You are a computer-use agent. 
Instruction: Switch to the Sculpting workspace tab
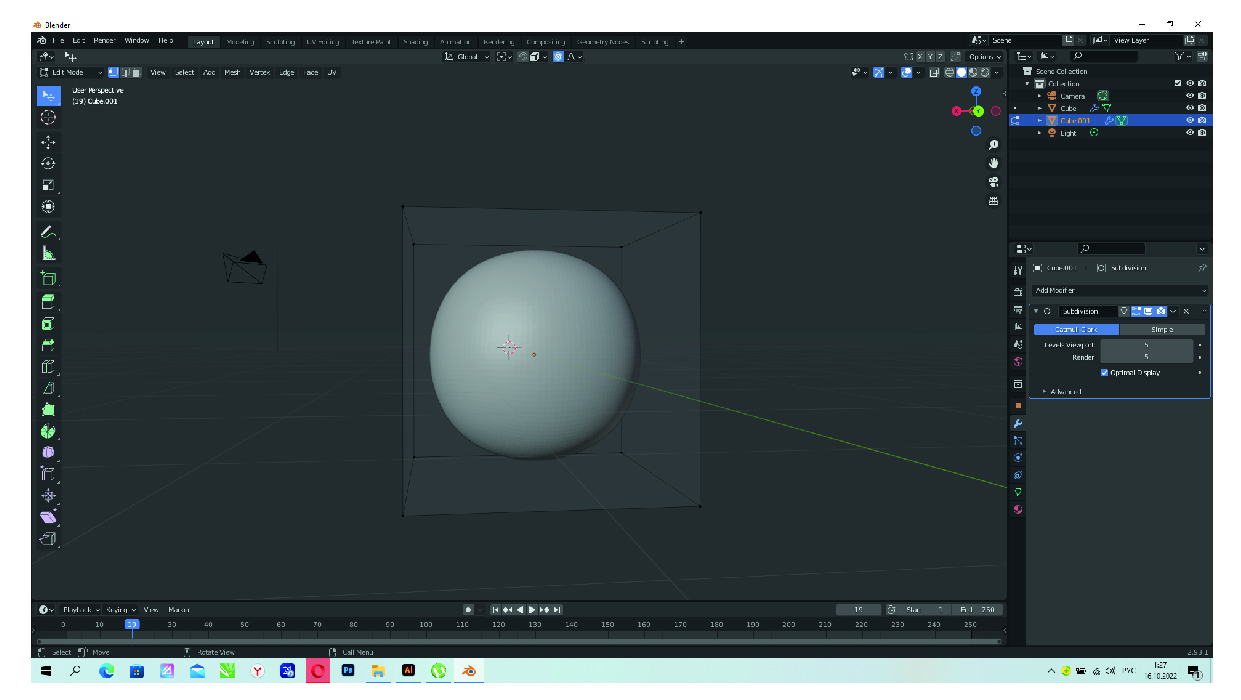click(280, 41)
